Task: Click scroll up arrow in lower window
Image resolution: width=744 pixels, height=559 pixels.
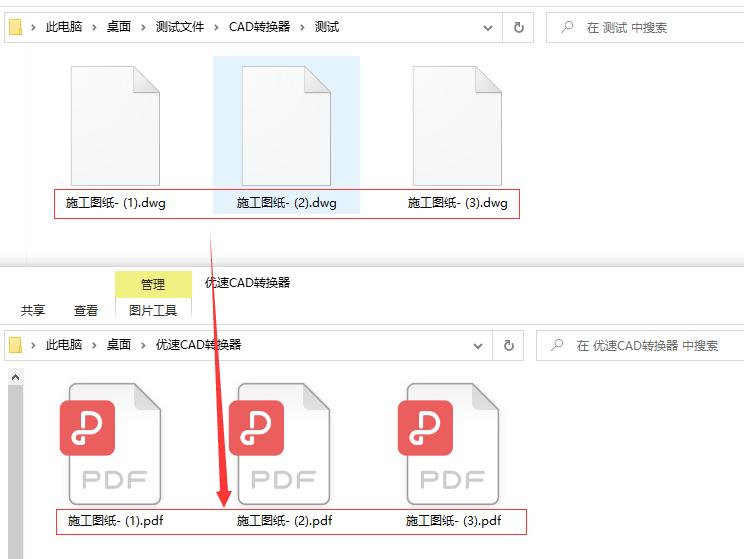Action: (x=15, y=377)
